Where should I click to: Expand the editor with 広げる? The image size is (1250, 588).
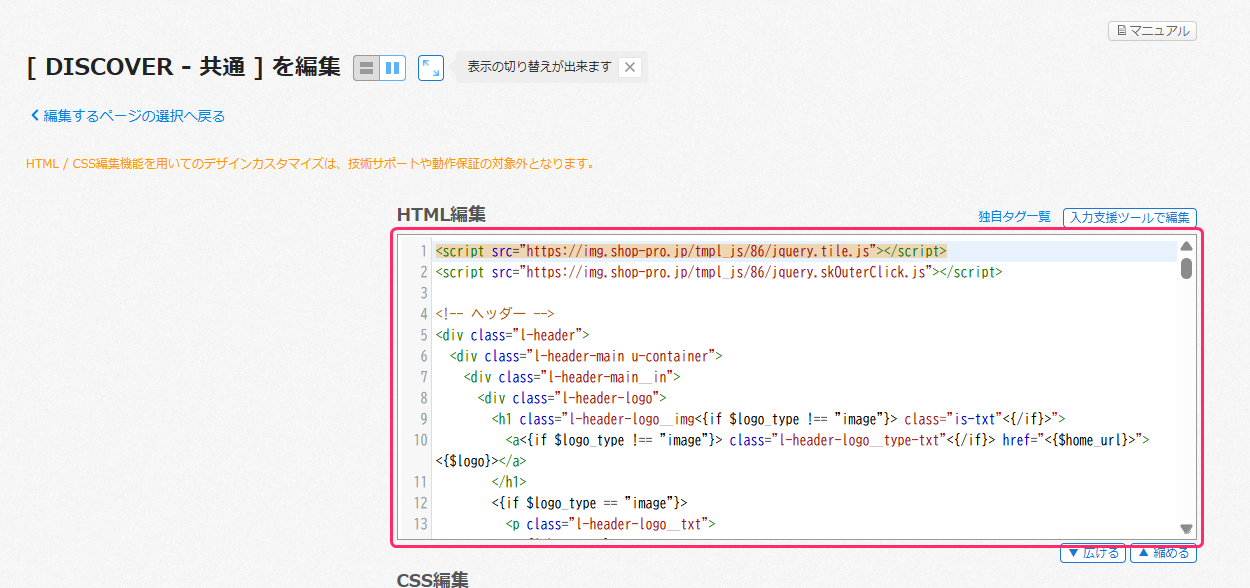click(x=1092, y=553)
